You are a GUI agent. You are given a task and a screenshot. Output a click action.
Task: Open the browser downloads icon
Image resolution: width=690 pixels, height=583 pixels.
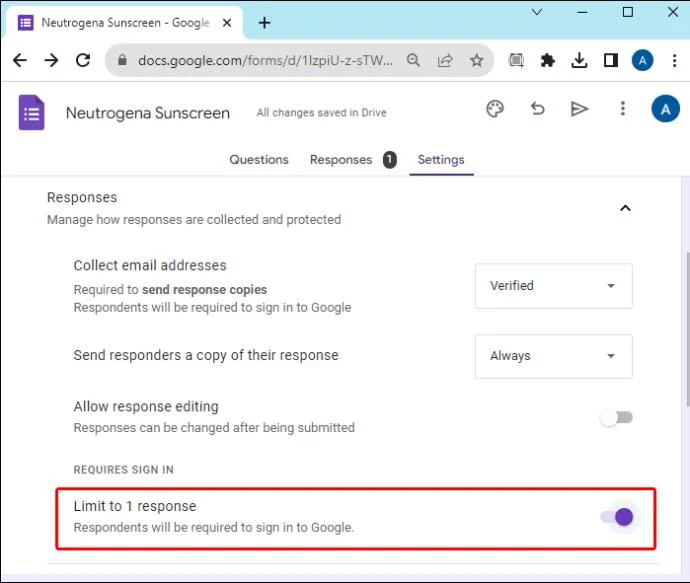point(579,60)
